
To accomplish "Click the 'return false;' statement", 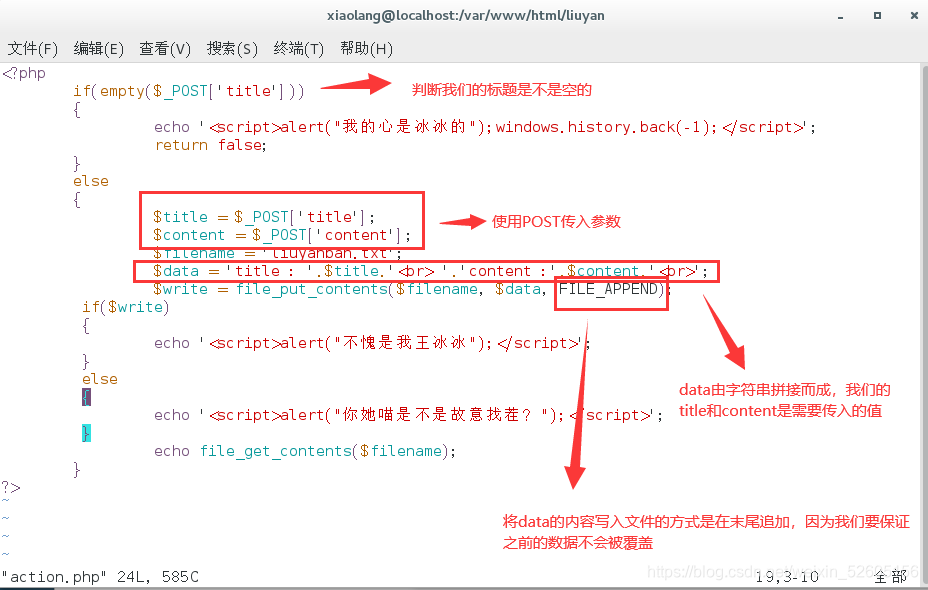I will (211, 145).
